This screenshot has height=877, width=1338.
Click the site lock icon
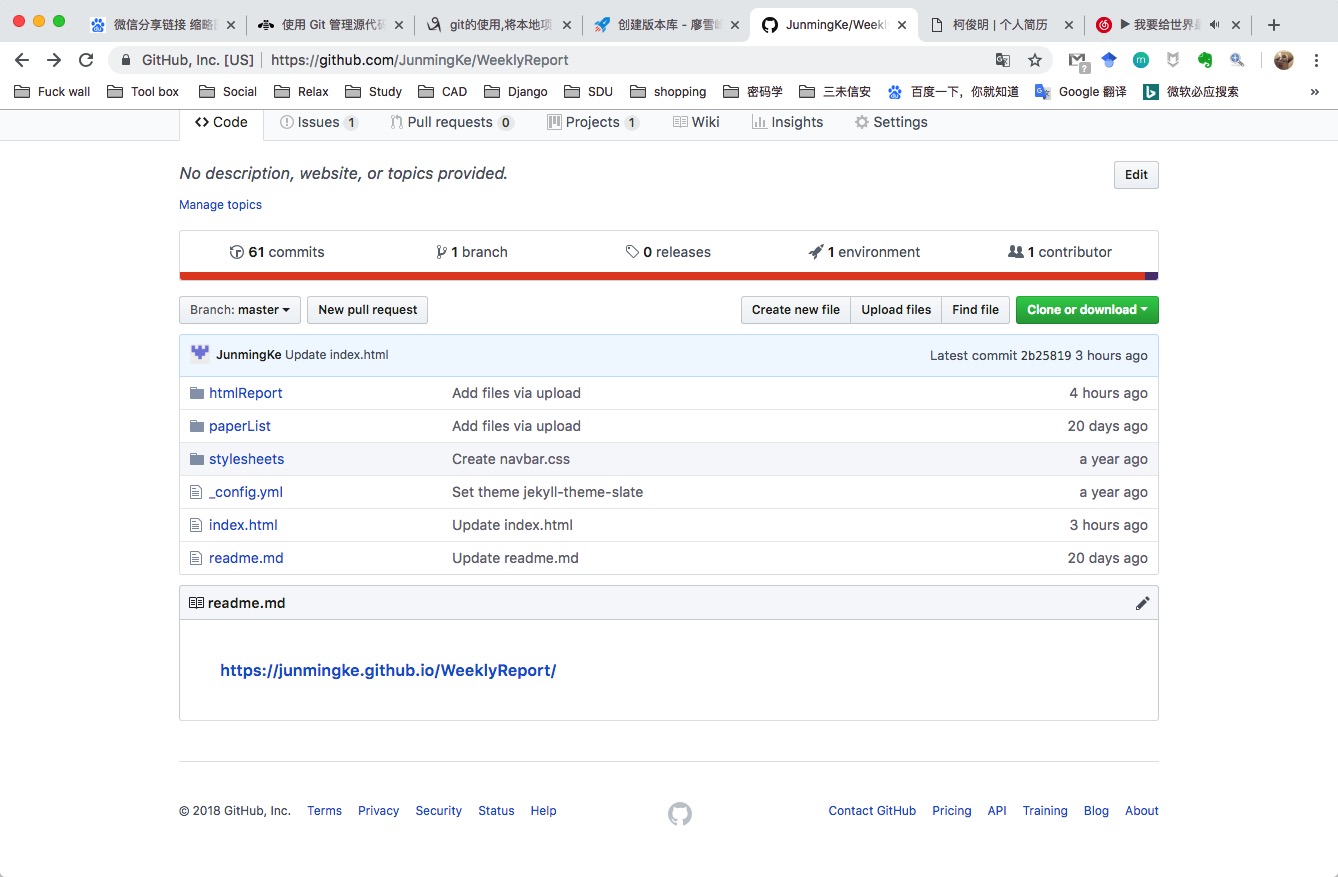126,60
